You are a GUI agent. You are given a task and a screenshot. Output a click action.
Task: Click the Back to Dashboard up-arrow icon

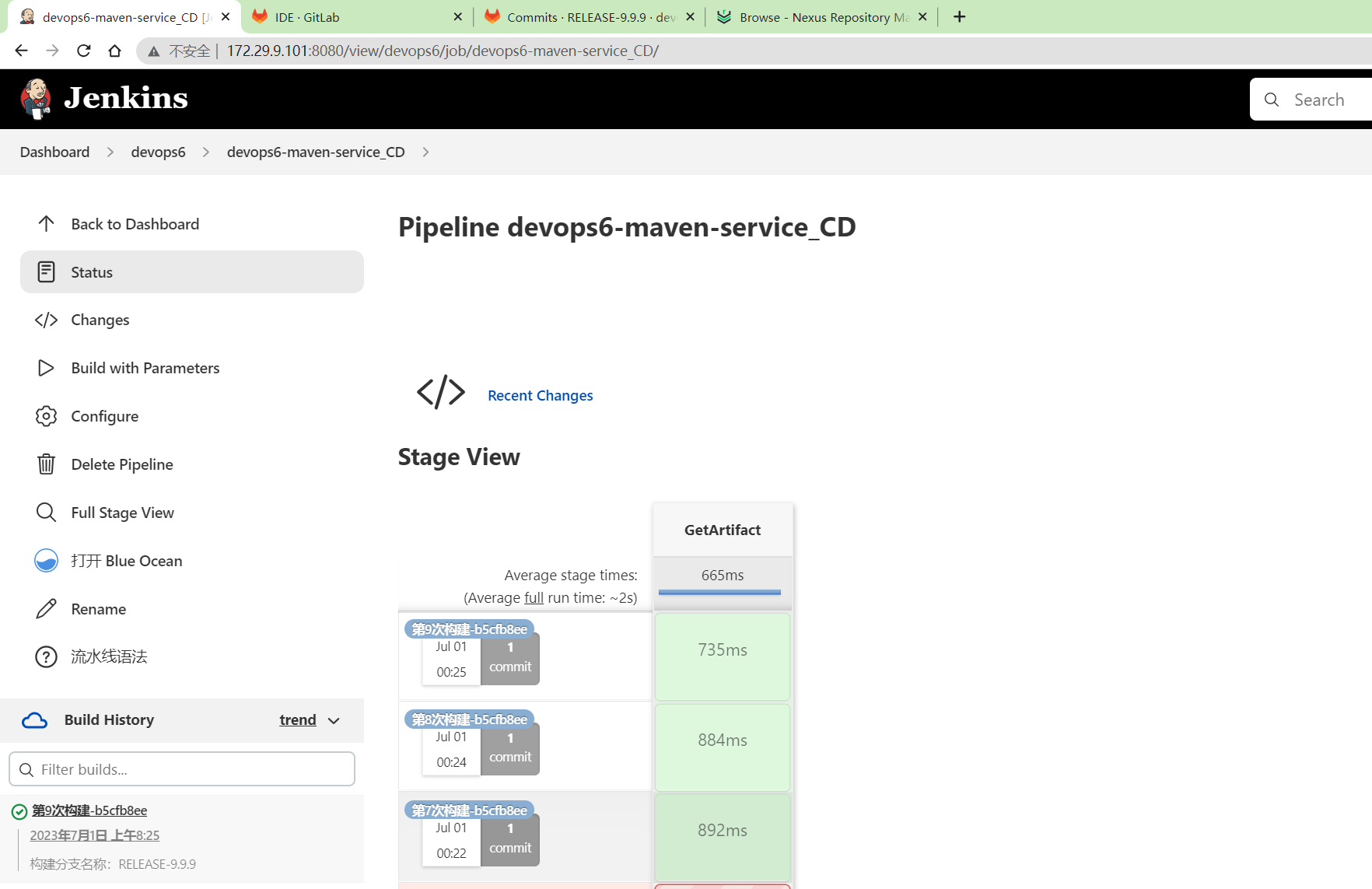pos(46,224)
